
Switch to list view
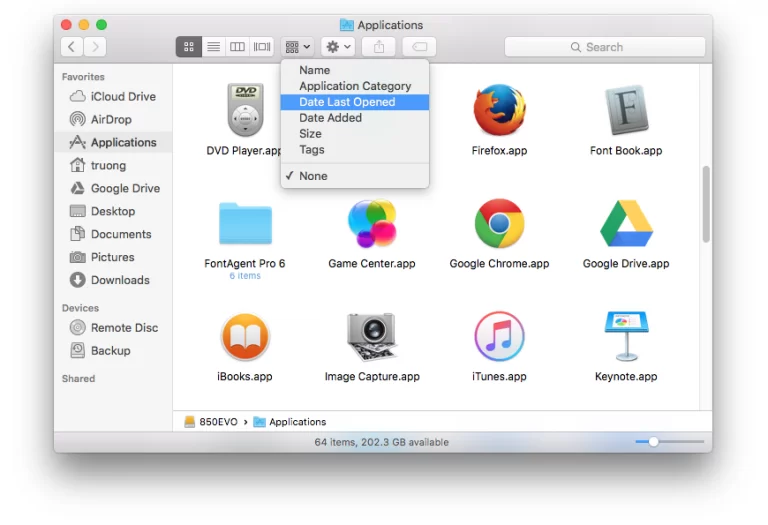(214, 47)
